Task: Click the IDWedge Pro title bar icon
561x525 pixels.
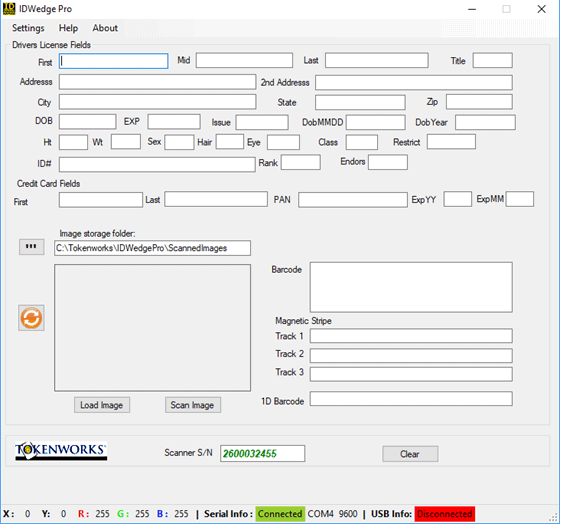Action: [x=9, y=9]
